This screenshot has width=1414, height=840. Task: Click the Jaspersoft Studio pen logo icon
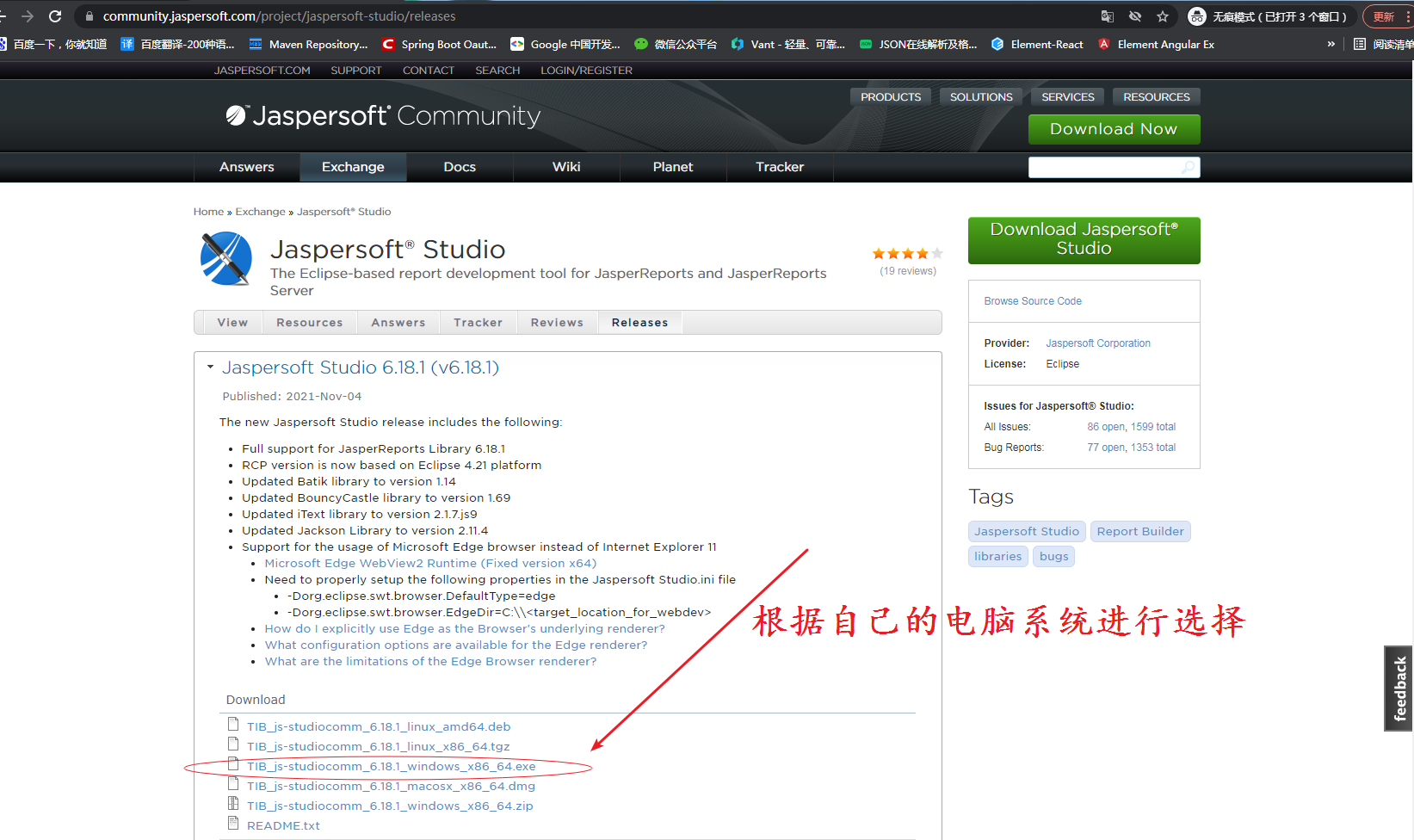coord(225,259)
